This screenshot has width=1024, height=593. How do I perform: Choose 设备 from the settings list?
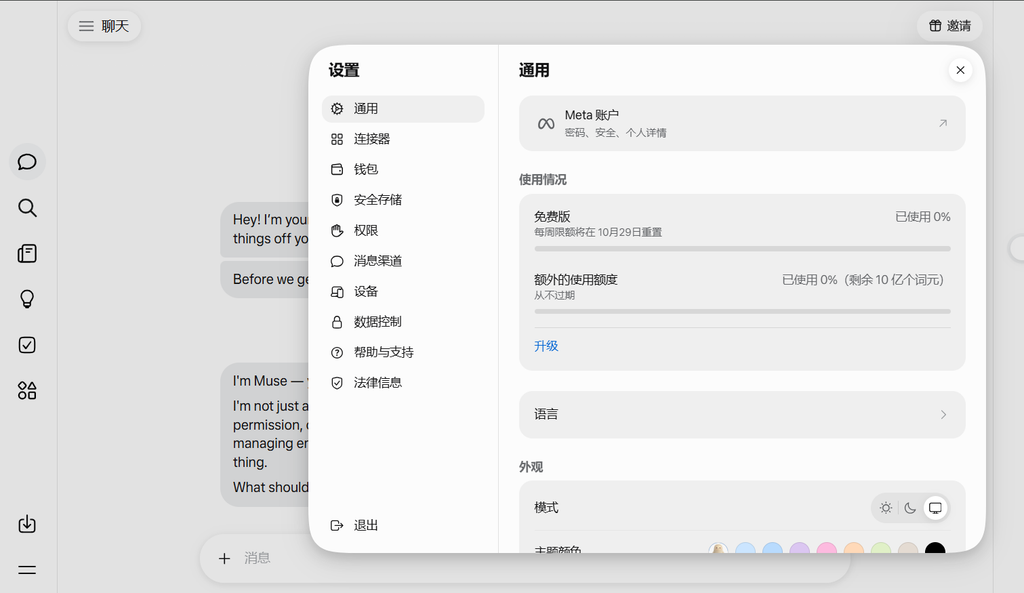(x=403, y=291)
